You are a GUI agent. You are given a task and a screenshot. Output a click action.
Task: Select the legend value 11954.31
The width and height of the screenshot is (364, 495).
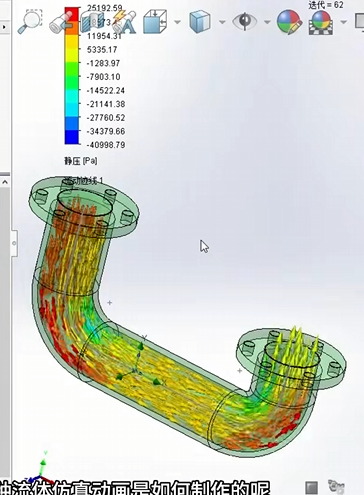tap(104, 36)
